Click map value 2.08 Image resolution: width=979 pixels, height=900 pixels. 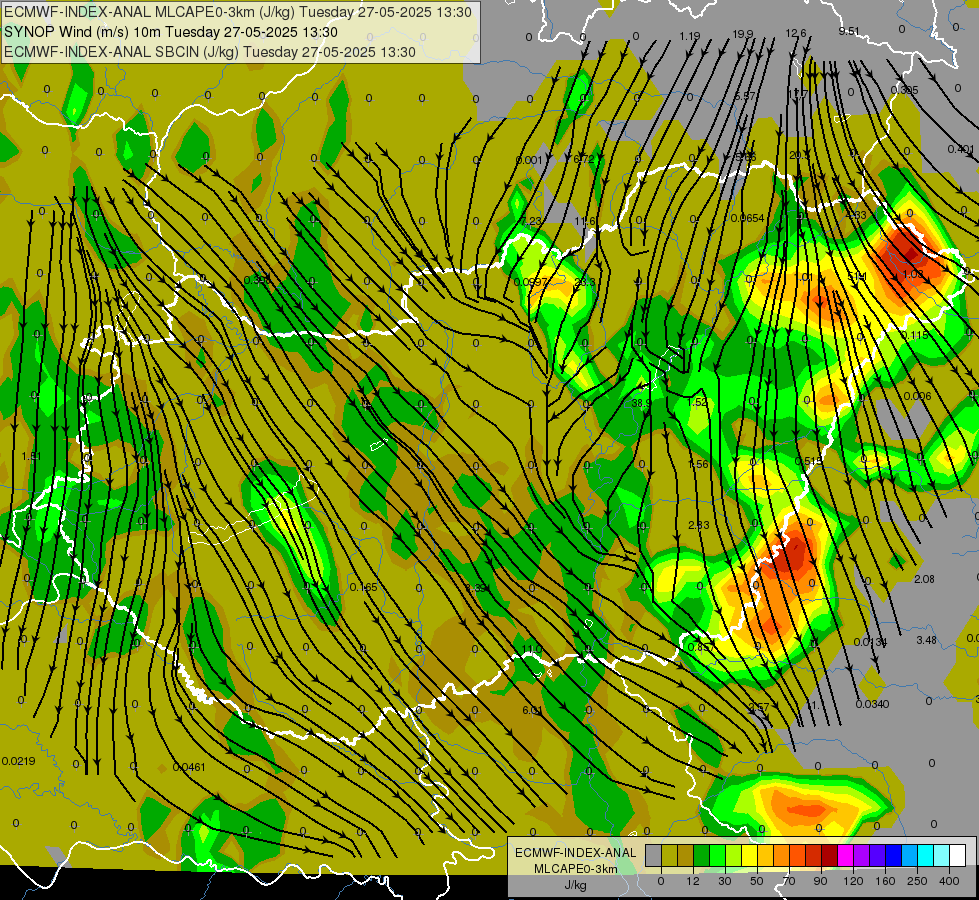click(x=924, y=579)
